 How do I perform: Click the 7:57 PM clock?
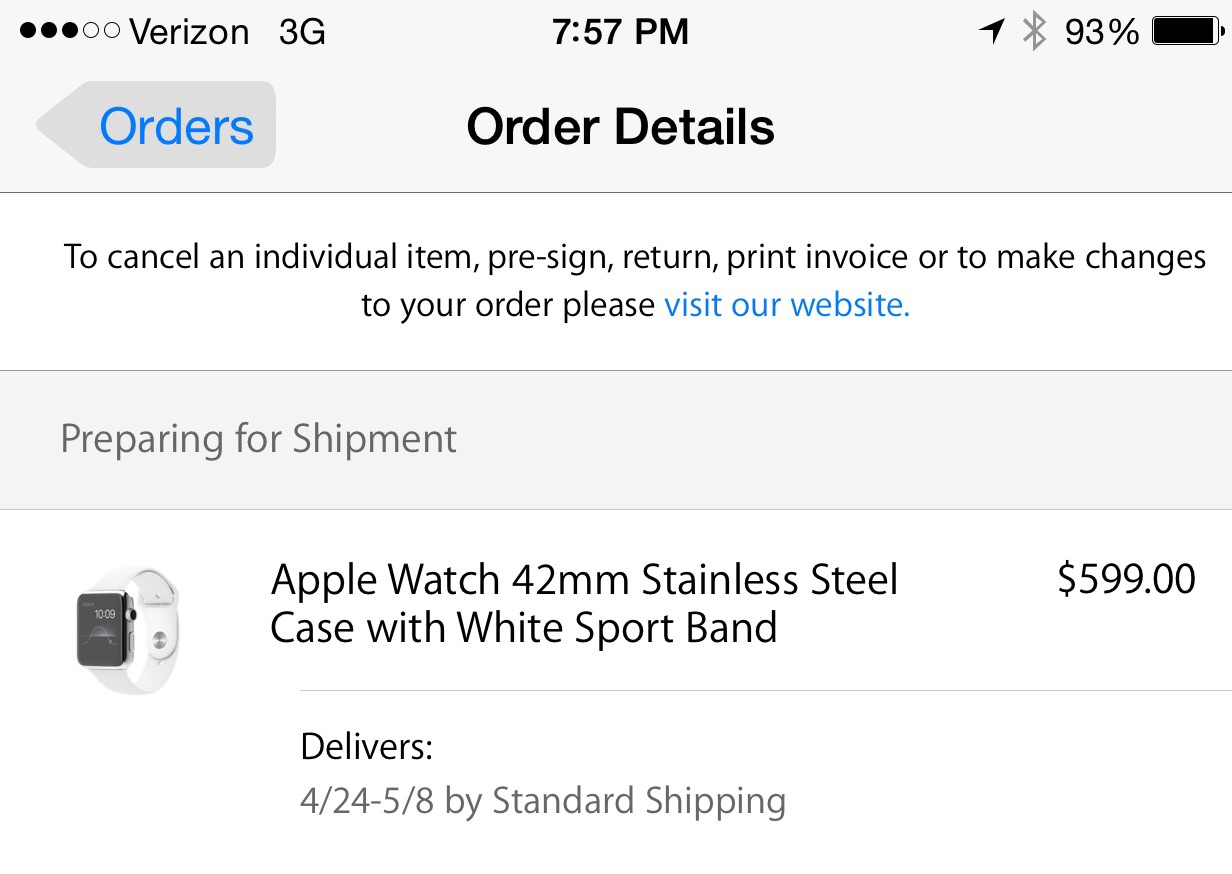coord(620,32)
